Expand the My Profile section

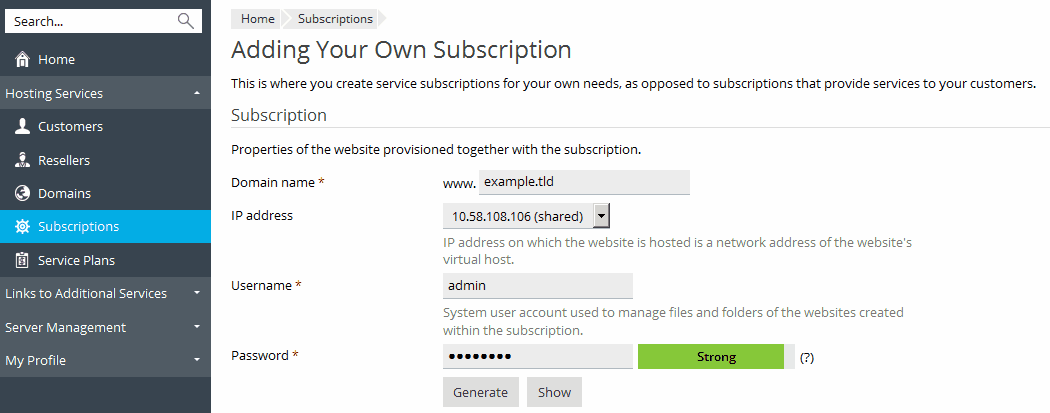tap(197, 360)
